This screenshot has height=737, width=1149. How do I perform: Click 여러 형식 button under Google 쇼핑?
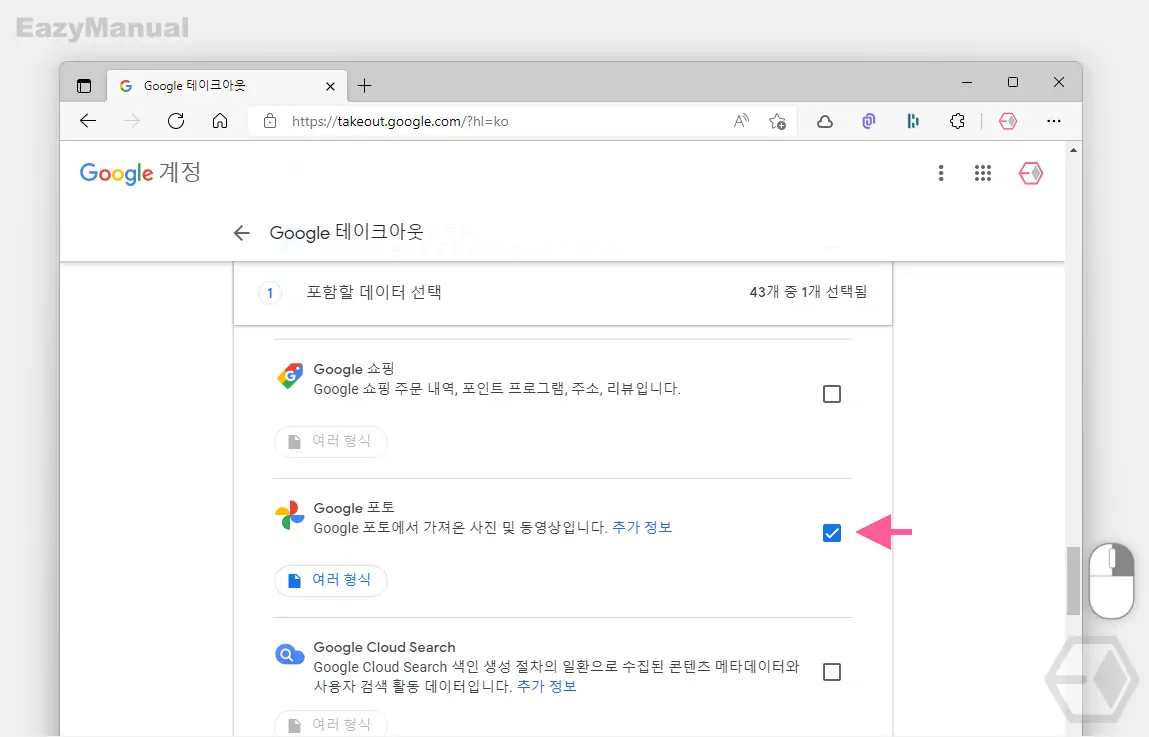[x=330, y=441]
